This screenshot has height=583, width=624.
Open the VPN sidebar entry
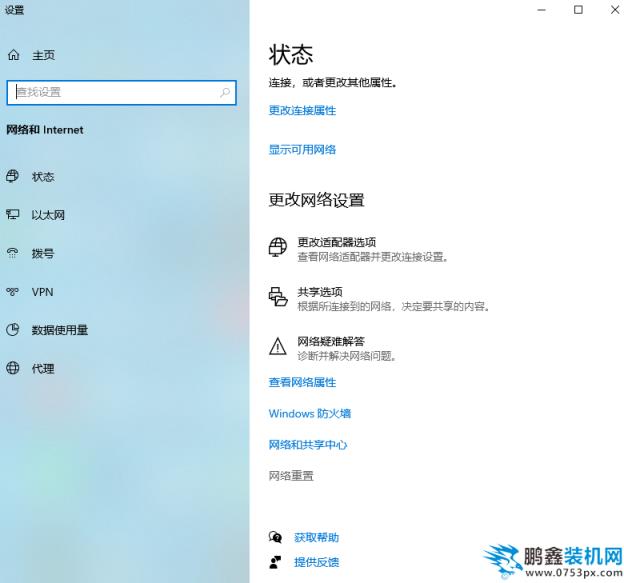43,292
